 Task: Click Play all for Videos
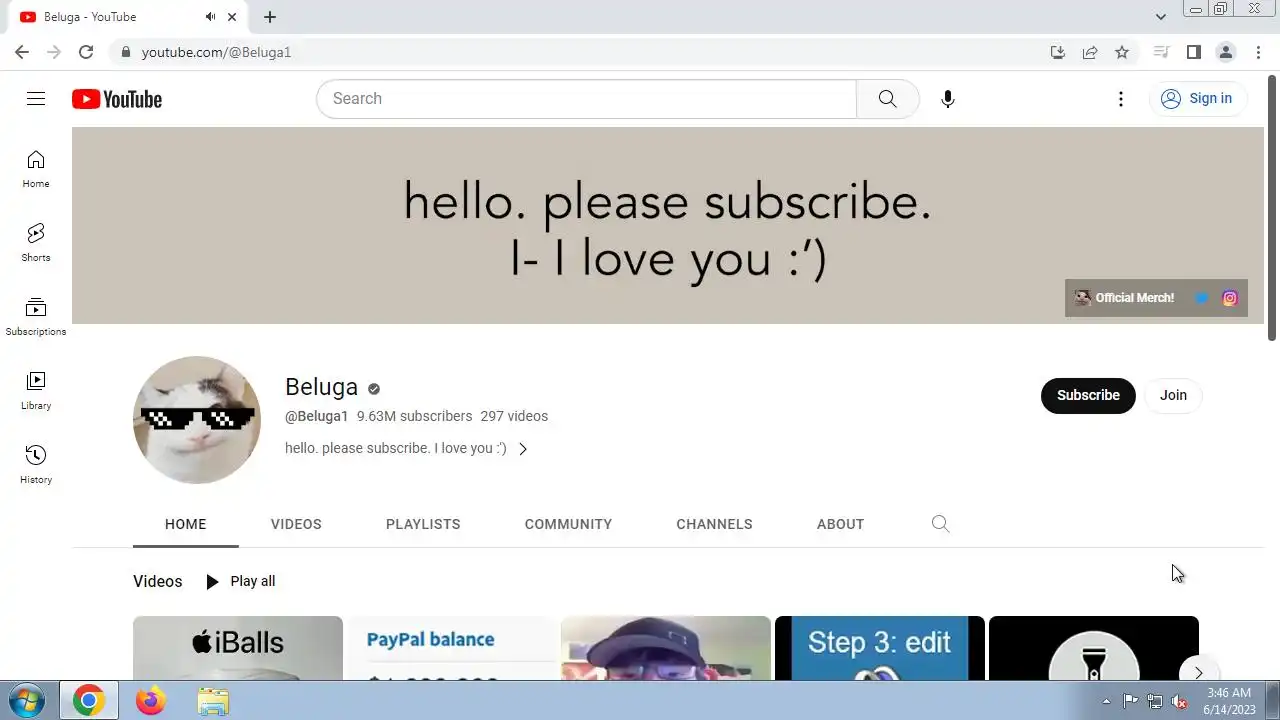point(240,581)
